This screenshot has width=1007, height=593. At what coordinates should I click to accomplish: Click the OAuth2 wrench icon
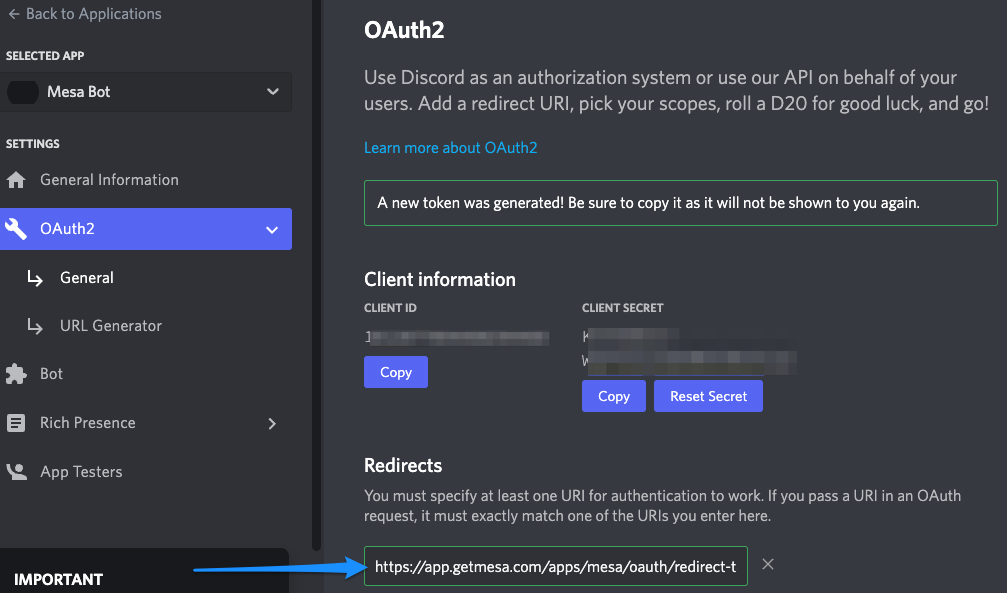pos(15,229)
